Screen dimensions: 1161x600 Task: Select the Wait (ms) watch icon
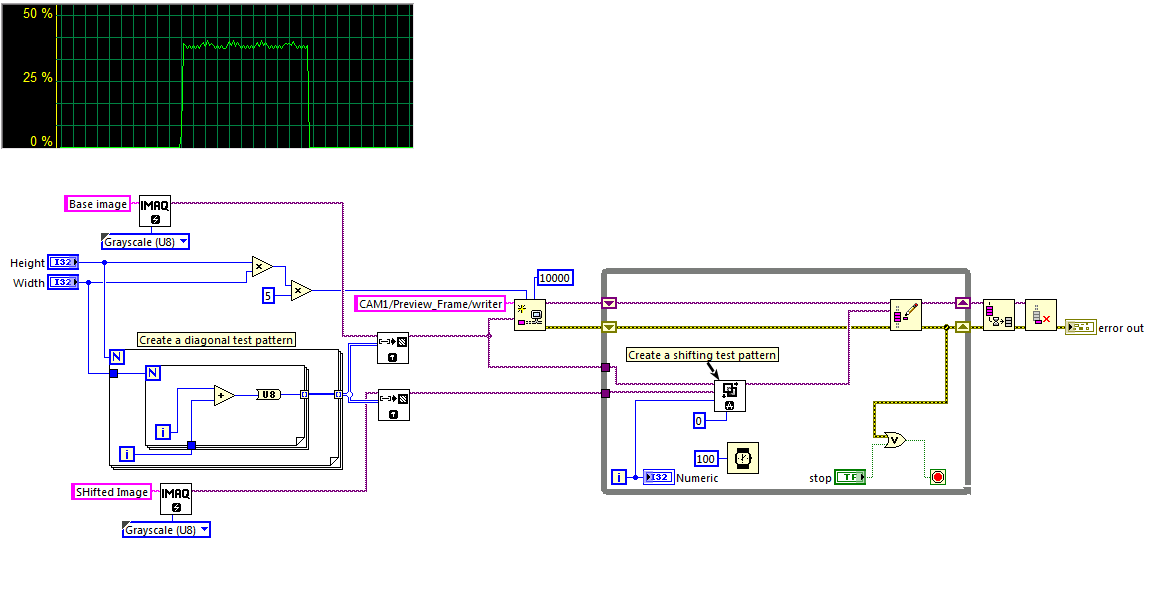(x=743, y=459)
